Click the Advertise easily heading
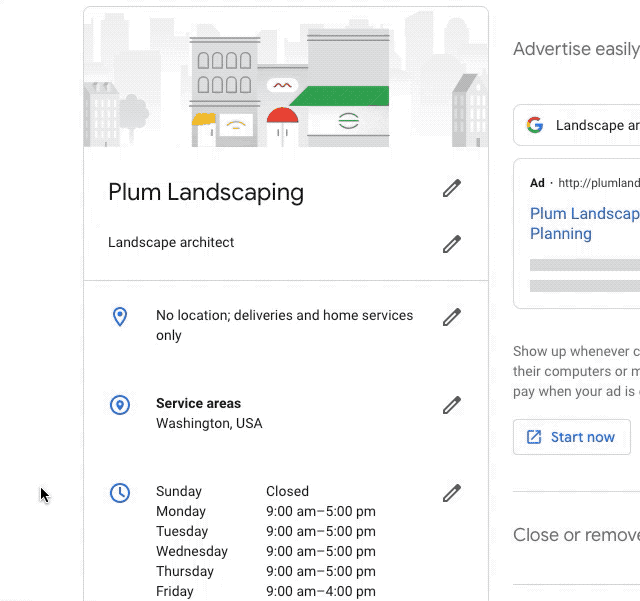Screen dimensions: 640x601 (x=576, y=49)
